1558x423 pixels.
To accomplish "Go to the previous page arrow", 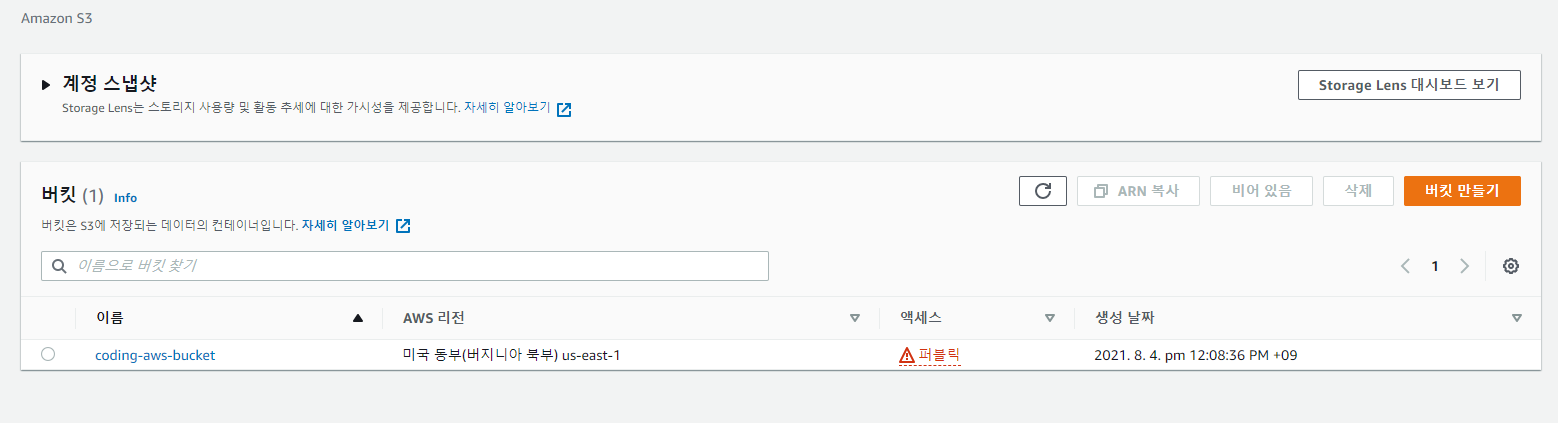I will 1406,266.
